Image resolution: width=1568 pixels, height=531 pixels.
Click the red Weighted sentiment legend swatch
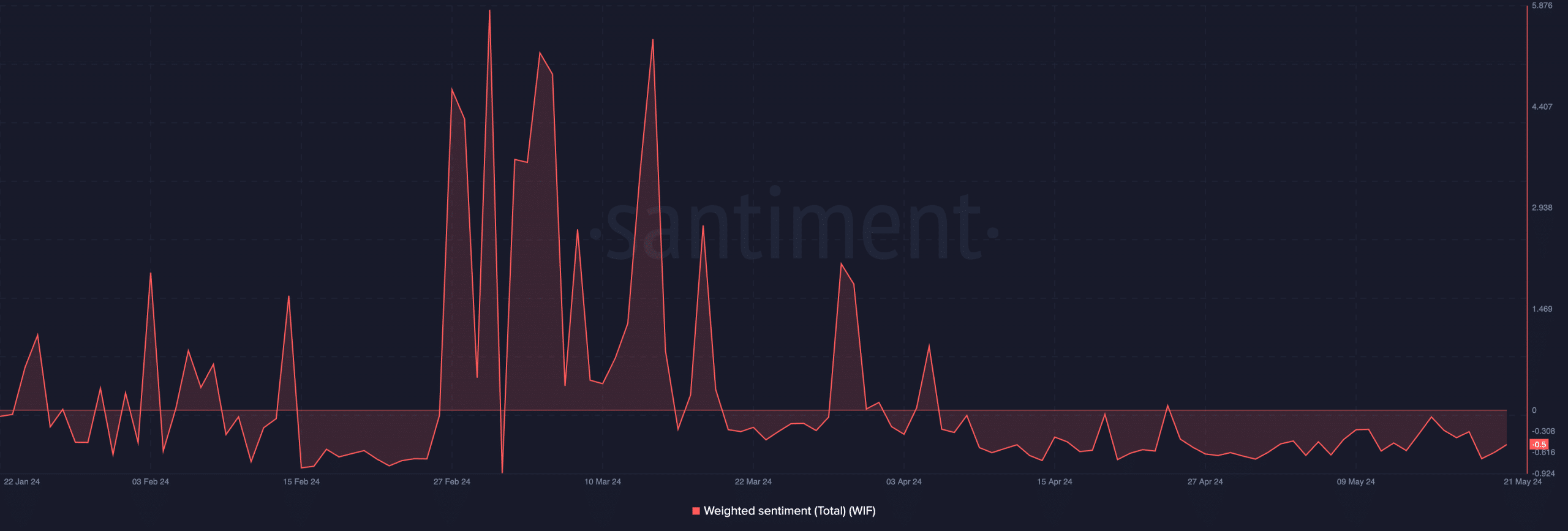click(x=696, y=511)
